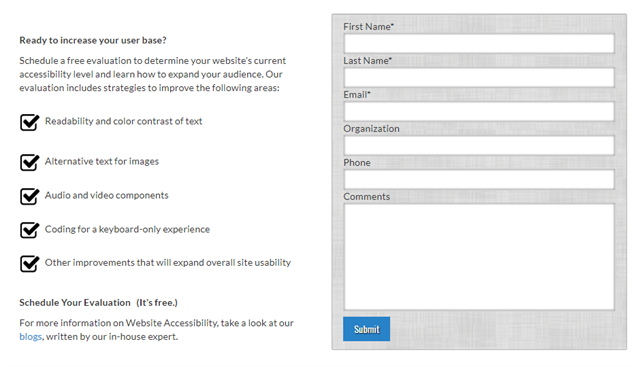The width and height of the screenshot is (640, 367).
Task: Click the checkmark icon beside Audio and video components
Action: pyautogui.click(x=29, y=196)
